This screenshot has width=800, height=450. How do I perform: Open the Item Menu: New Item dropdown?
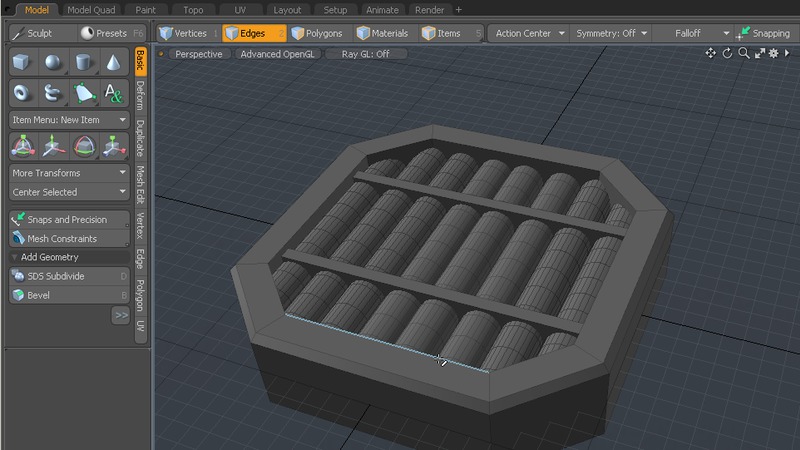[69, 119]
